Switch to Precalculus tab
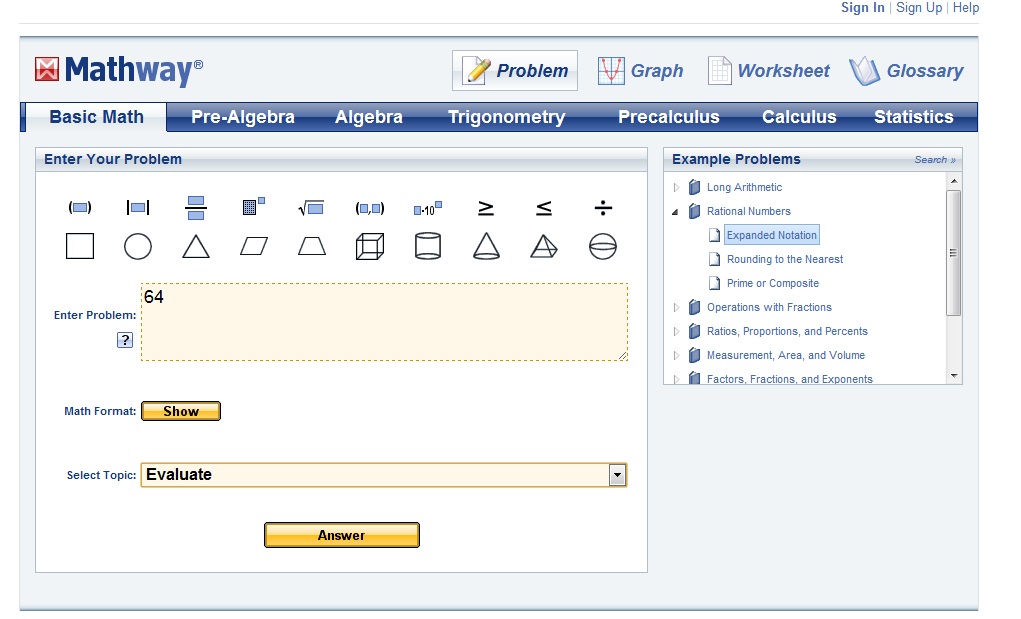The width and height of the screenshot is (1021, 619). [x=669, y=117]
